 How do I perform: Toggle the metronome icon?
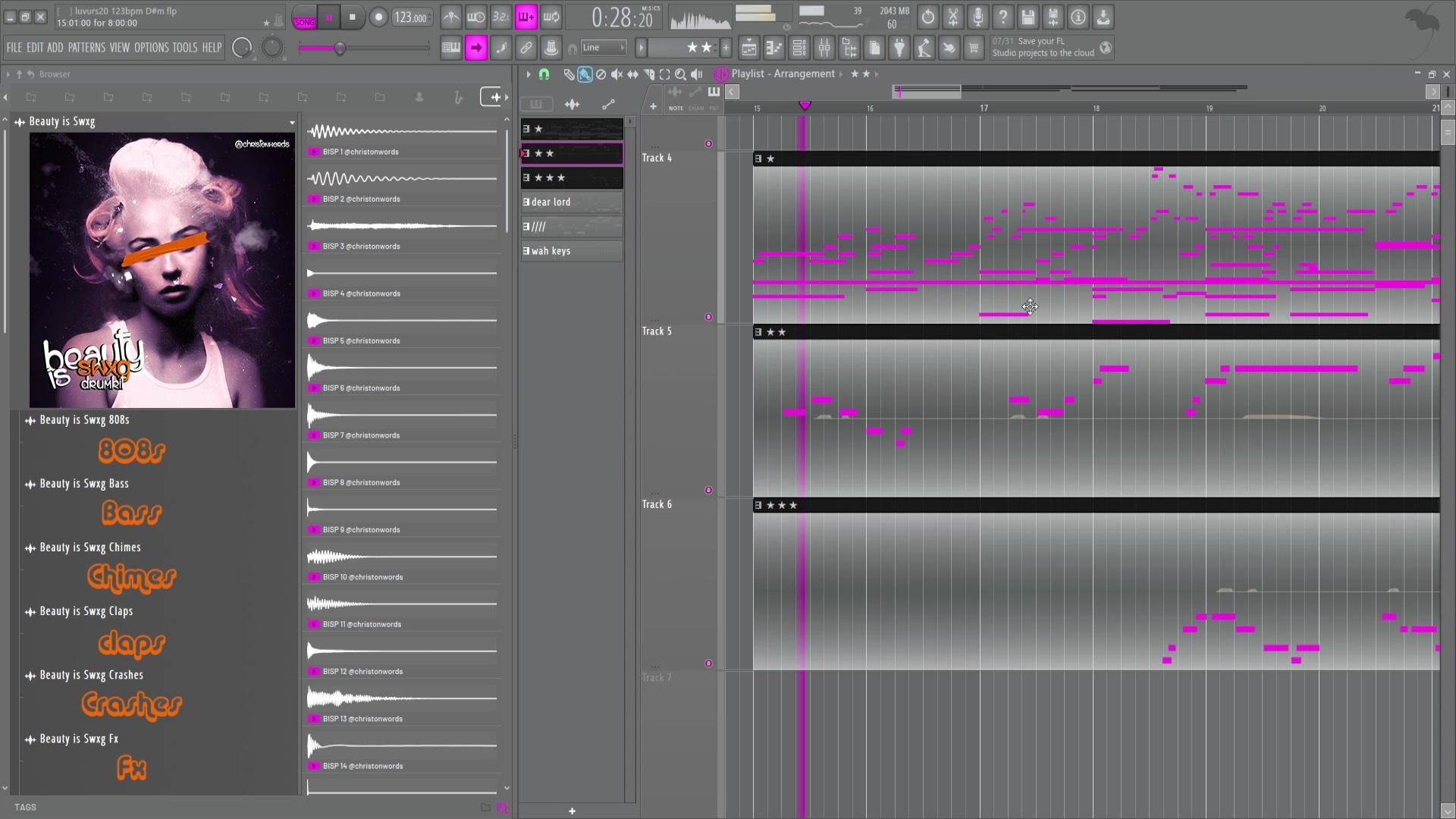(x=451, y=17)
